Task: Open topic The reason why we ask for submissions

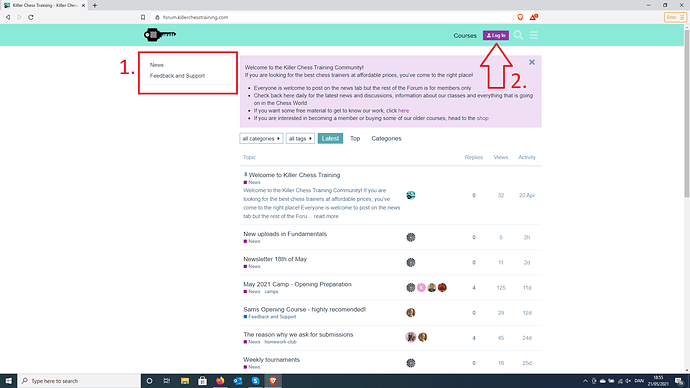Action: tap(298, 334)
